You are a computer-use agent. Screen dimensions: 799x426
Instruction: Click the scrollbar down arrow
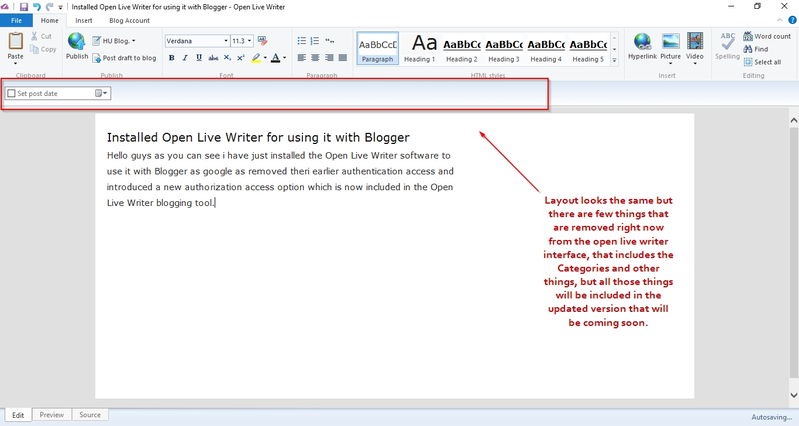pyautogui.click(x=793, y=395)
